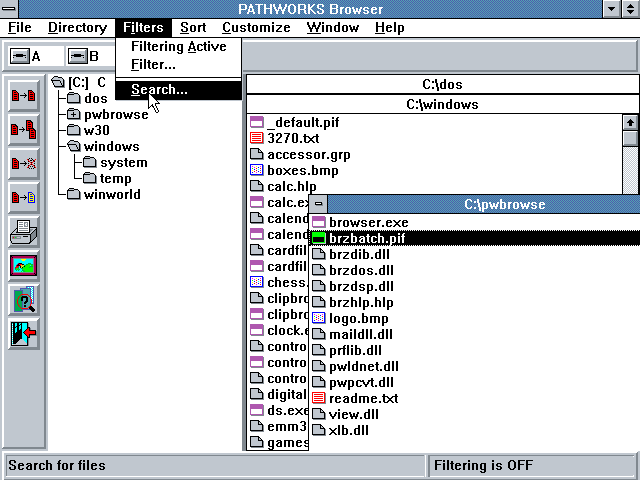The height and width of the screenshot is (480, 640).
Task: Open the Window menu
Action: (333, 27)
